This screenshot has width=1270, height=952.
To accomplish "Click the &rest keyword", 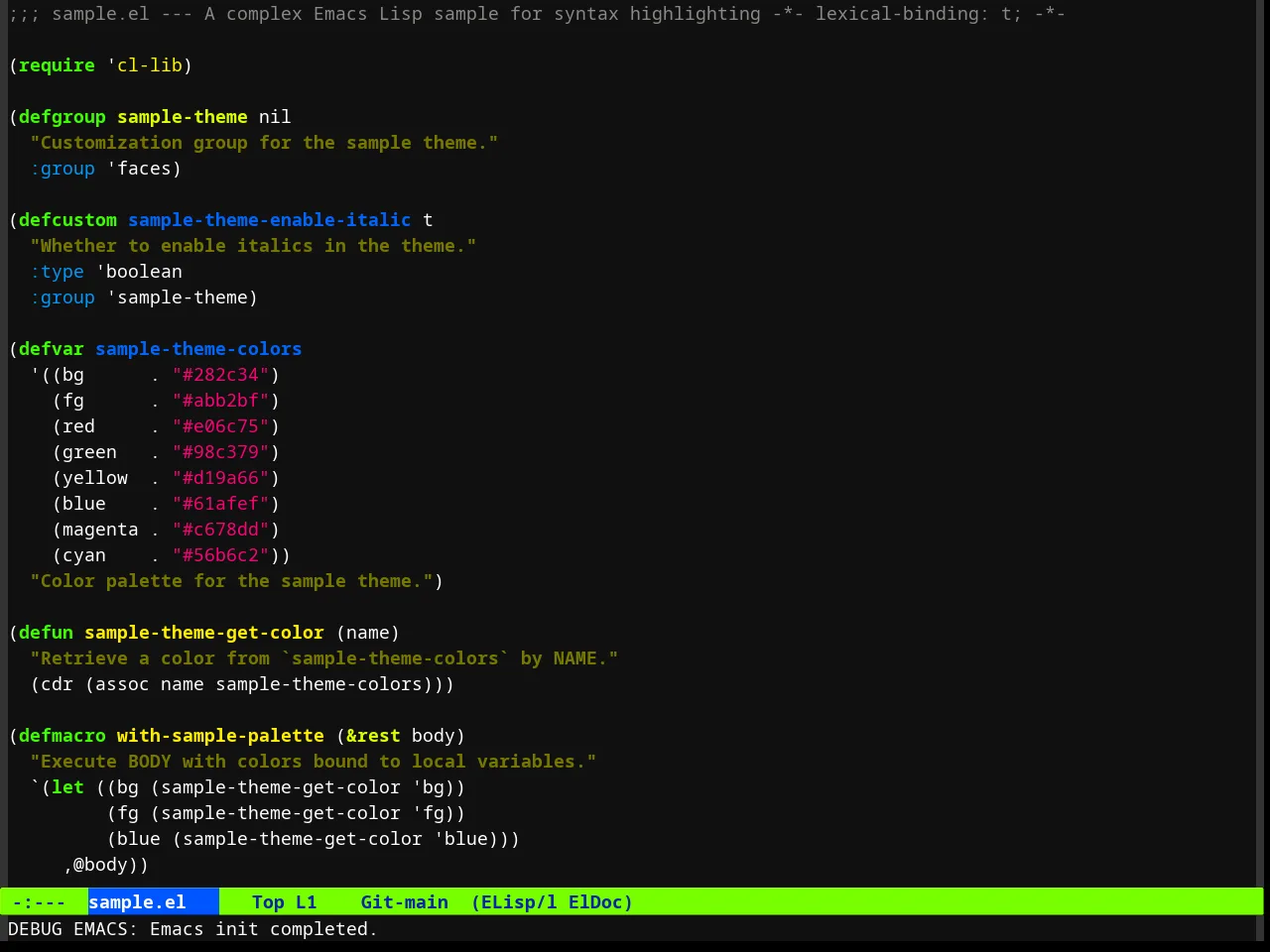I will 373,736.
